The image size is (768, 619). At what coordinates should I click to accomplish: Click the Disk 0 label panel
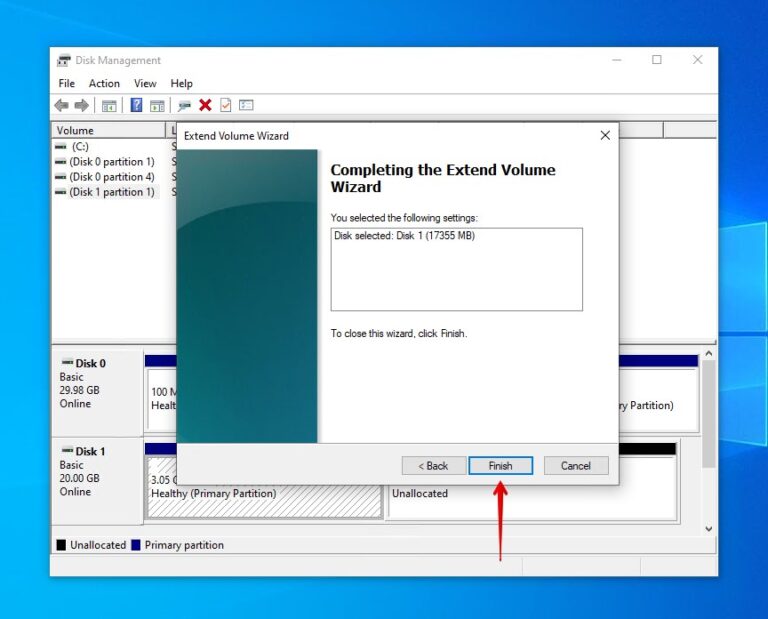[97, 392]
